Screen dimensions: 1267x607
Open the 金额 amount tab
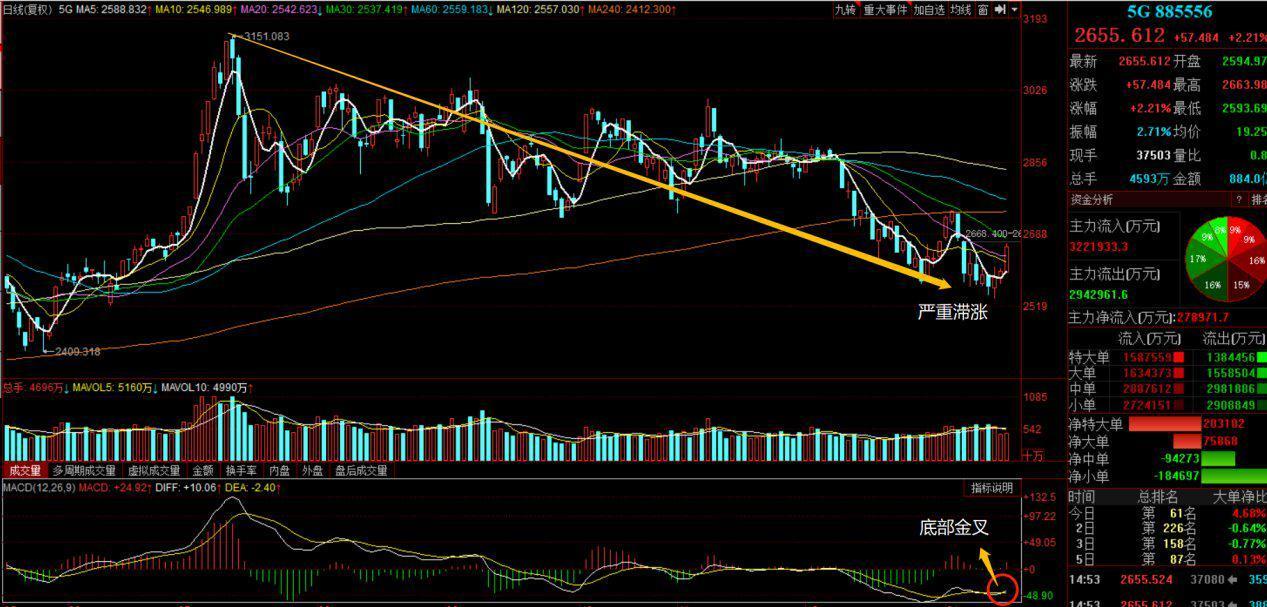click(x=203, y=470)
